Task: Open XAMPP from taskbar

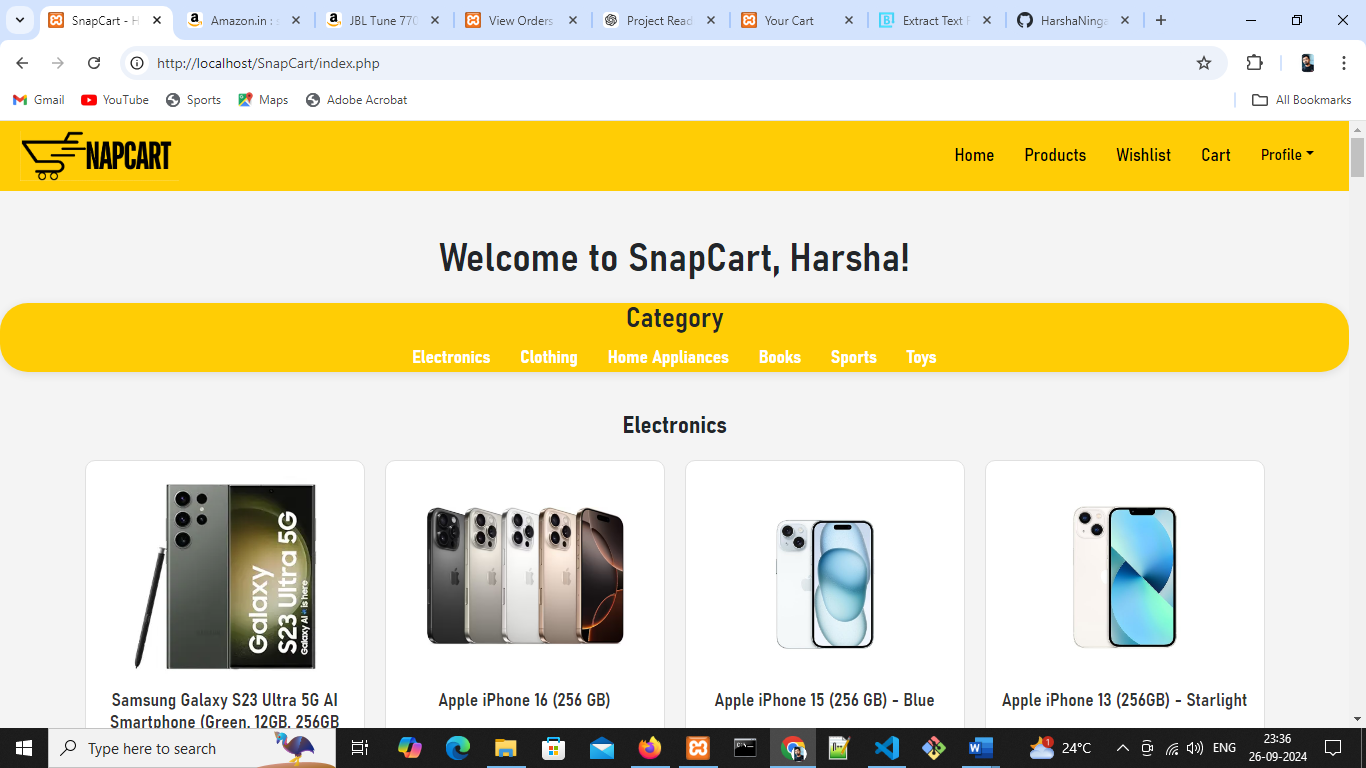Action: pos(698,748)
